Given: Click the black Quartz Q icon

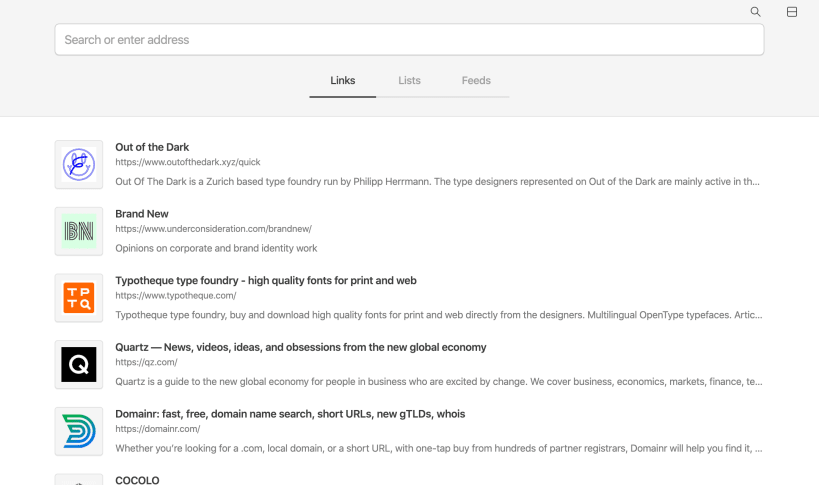Looking at the screenshot, I should 79,364.
